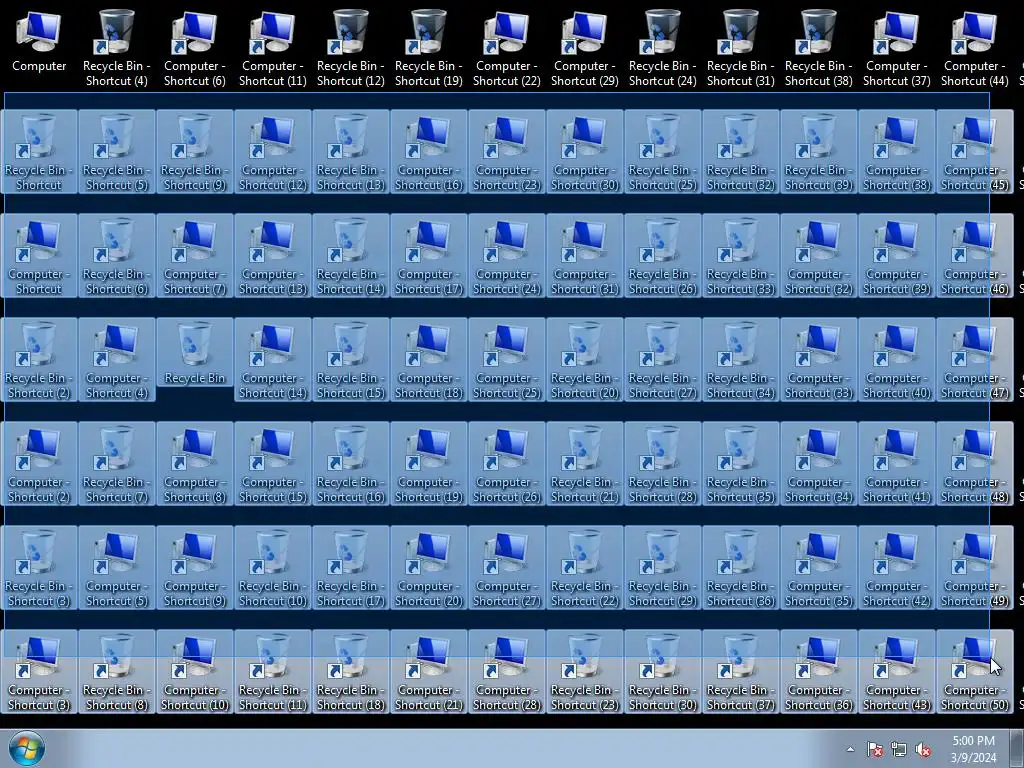The width and height of the screenshot is (1024, 768).
Task: Select Recycle Bin - Shortcut (39) icon
Action: (x=819, y=152)
